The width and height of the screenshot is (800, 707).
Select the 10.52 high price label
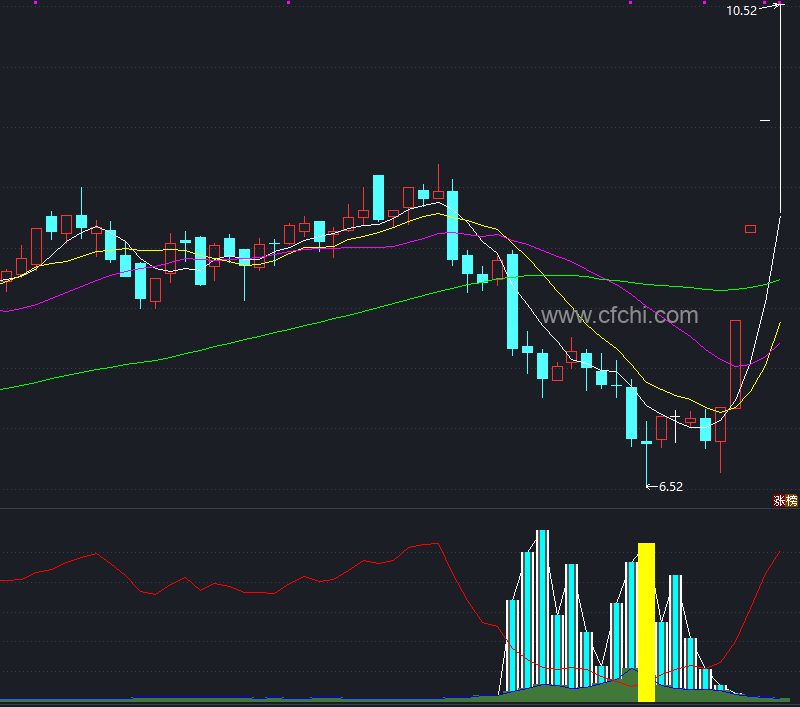tap(741, 11)
